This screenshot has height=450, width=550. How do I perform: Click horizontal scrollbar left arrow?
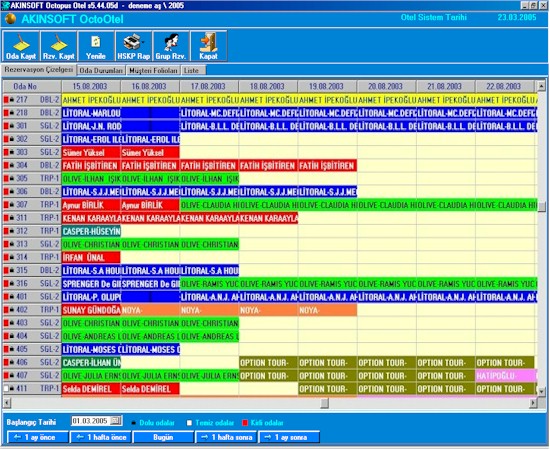click(7, 403)
